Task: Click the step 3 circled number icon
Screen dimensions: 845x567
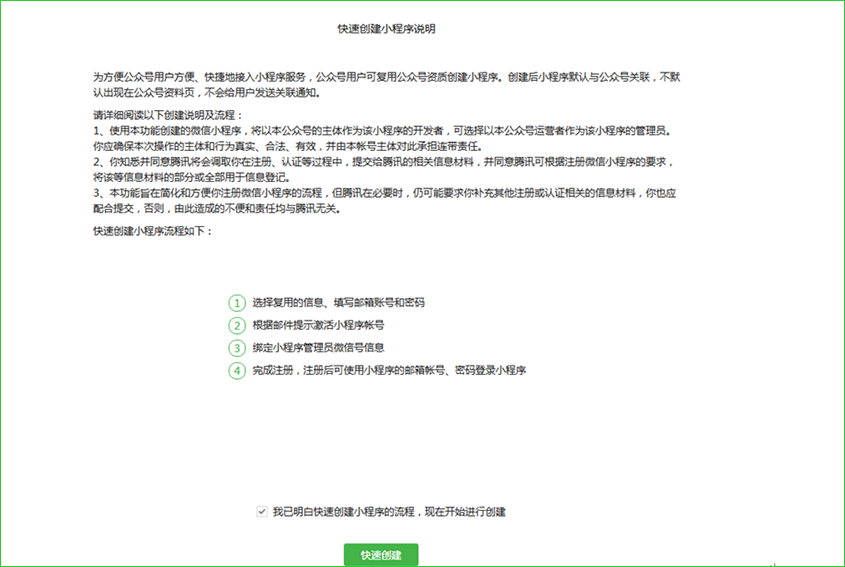Action: [x=237, y=348]
